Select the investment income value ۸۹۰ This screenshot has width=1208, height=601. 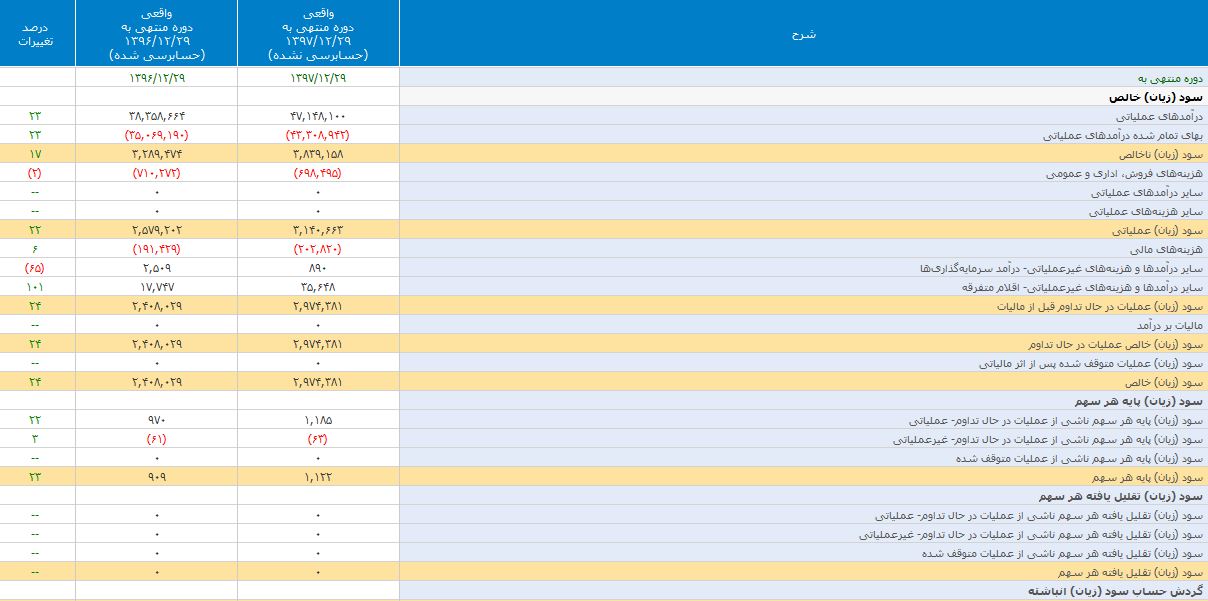click(318, 268)
